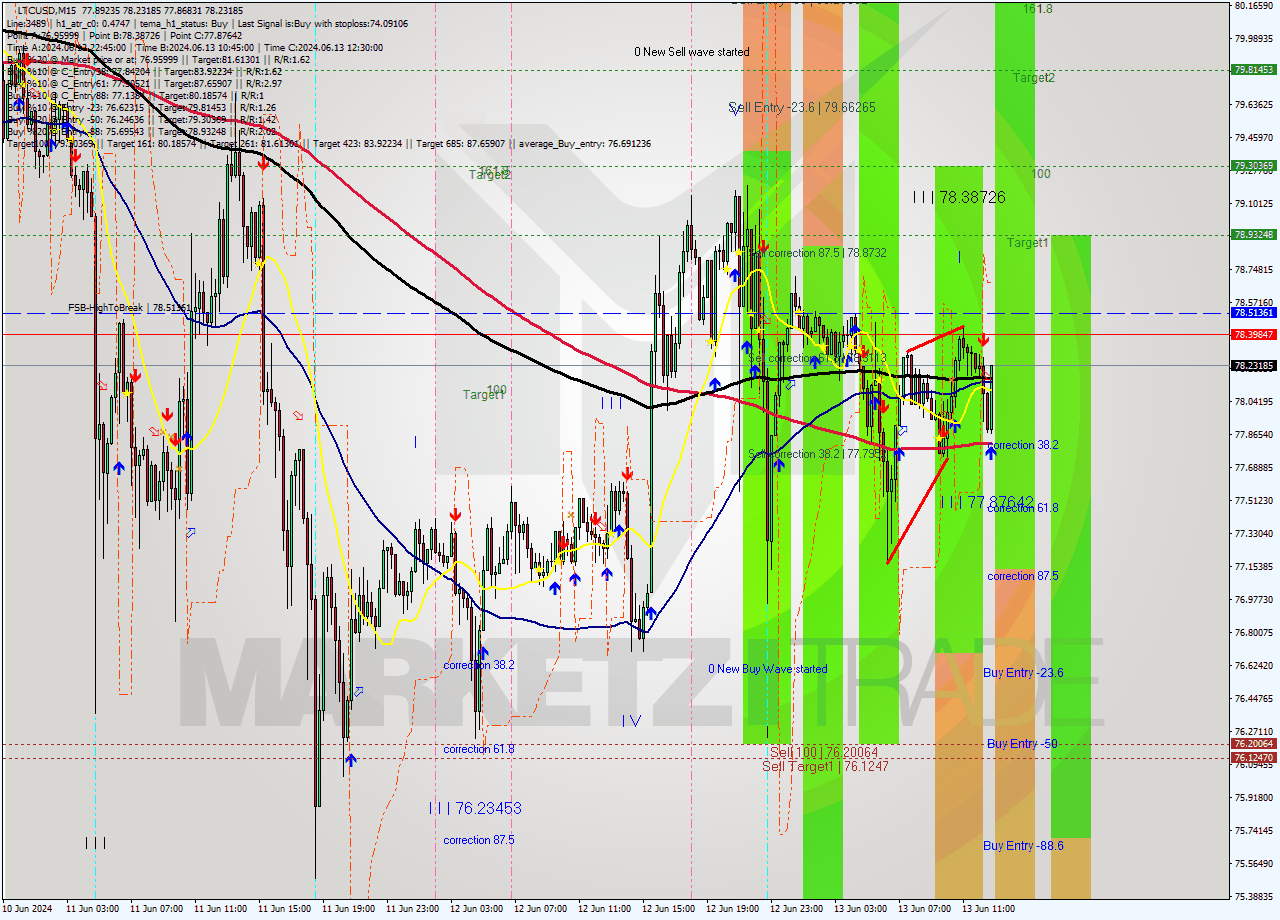Click the '0 New Sell wave started' annotation
1280x920 pixels.
(x=691, y=52)
